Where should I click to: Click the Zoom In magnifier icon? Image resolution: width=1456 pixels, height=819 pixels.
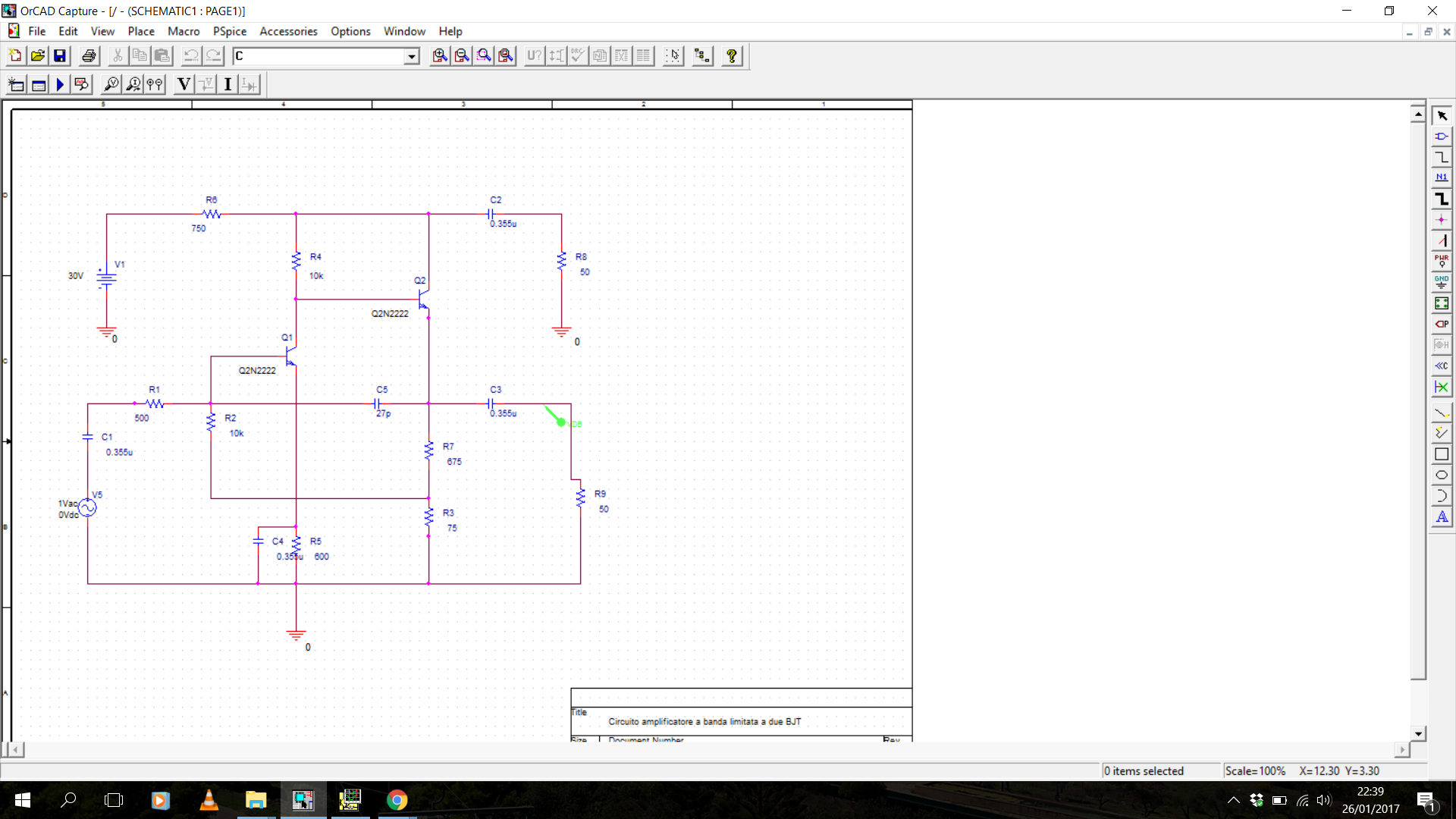pyautogui.click(x=440, y=55)
